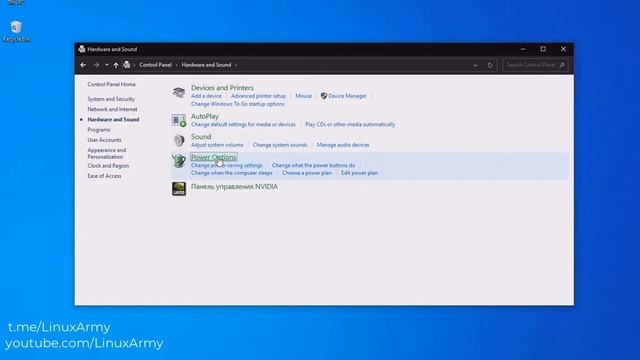Change Windows To Go startup options

tap(238, 104)
